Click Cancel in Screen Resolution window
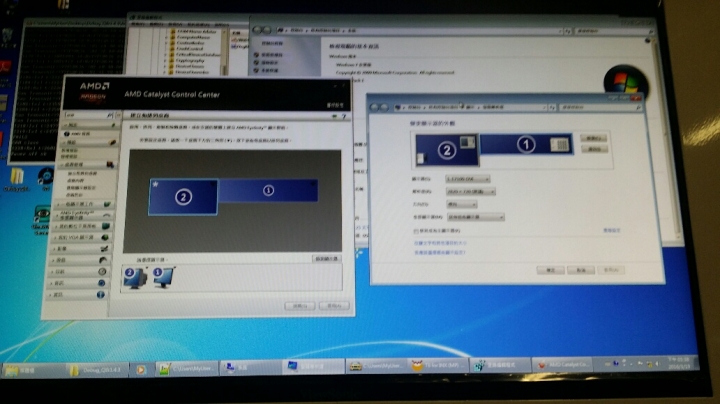The width and height of the screenshot is (720, 404). [x=581, y=270]
